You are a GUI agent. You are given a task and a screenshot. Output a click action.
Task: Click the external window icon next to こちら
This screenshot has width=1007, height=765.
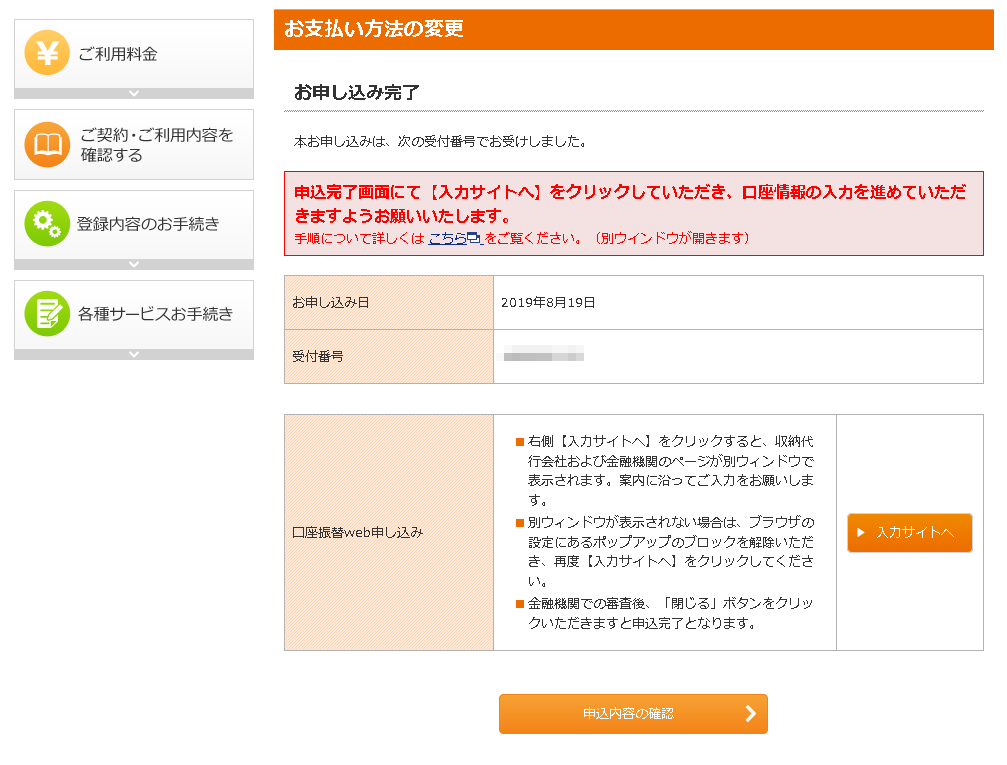(x=474, y=238)
